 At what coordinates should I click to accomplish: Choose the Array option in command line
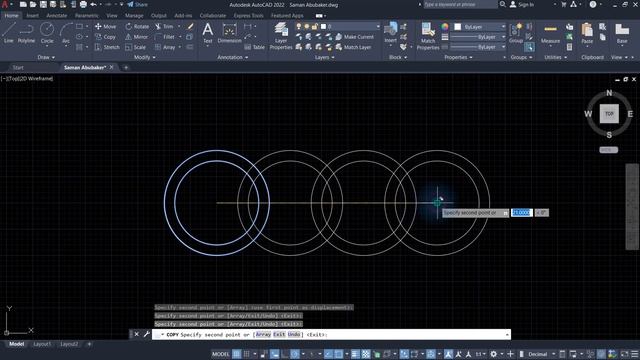click(x=263, y=334)
